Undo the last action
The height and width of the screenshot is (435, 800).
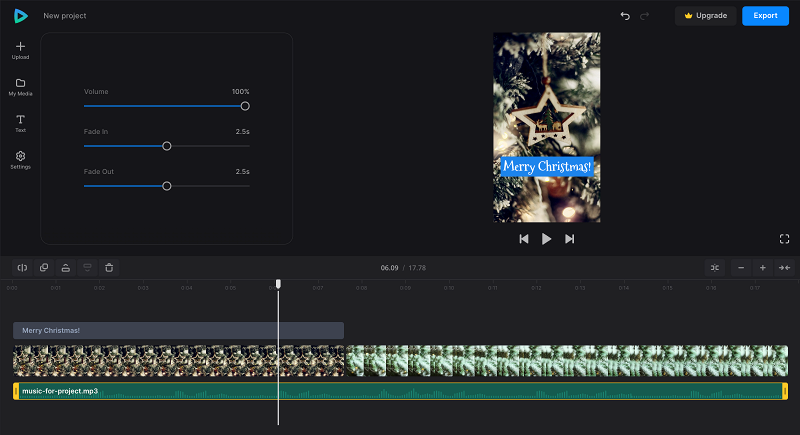(x=625, y=16)
